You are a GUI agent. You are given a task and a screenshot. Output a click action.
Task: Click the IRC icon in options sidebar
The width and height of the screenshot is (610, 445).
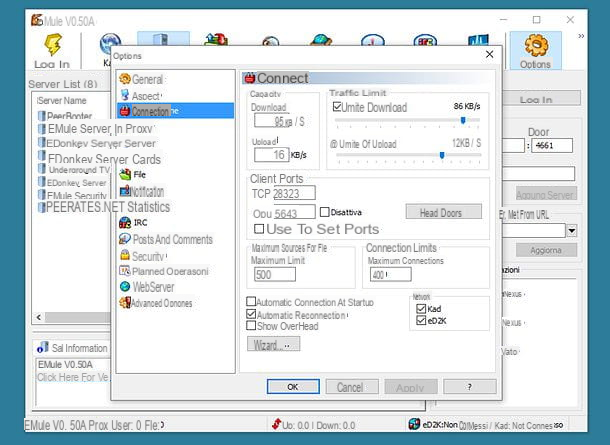coord(124,222)
